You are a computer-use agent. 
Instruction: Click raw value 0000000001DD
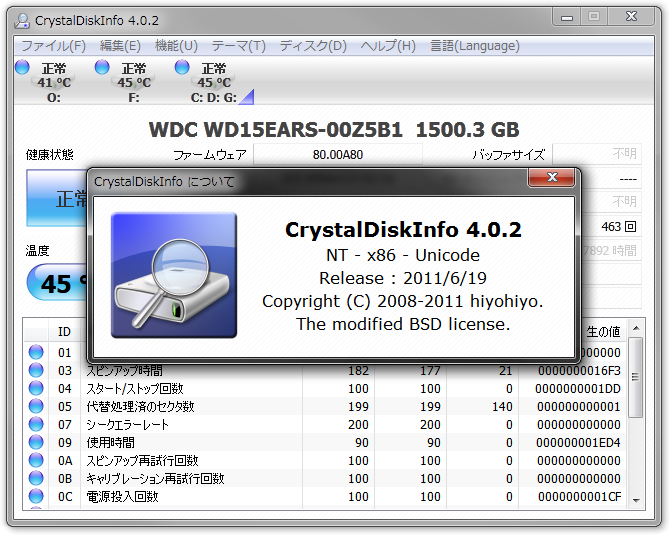tap(578, 388)
